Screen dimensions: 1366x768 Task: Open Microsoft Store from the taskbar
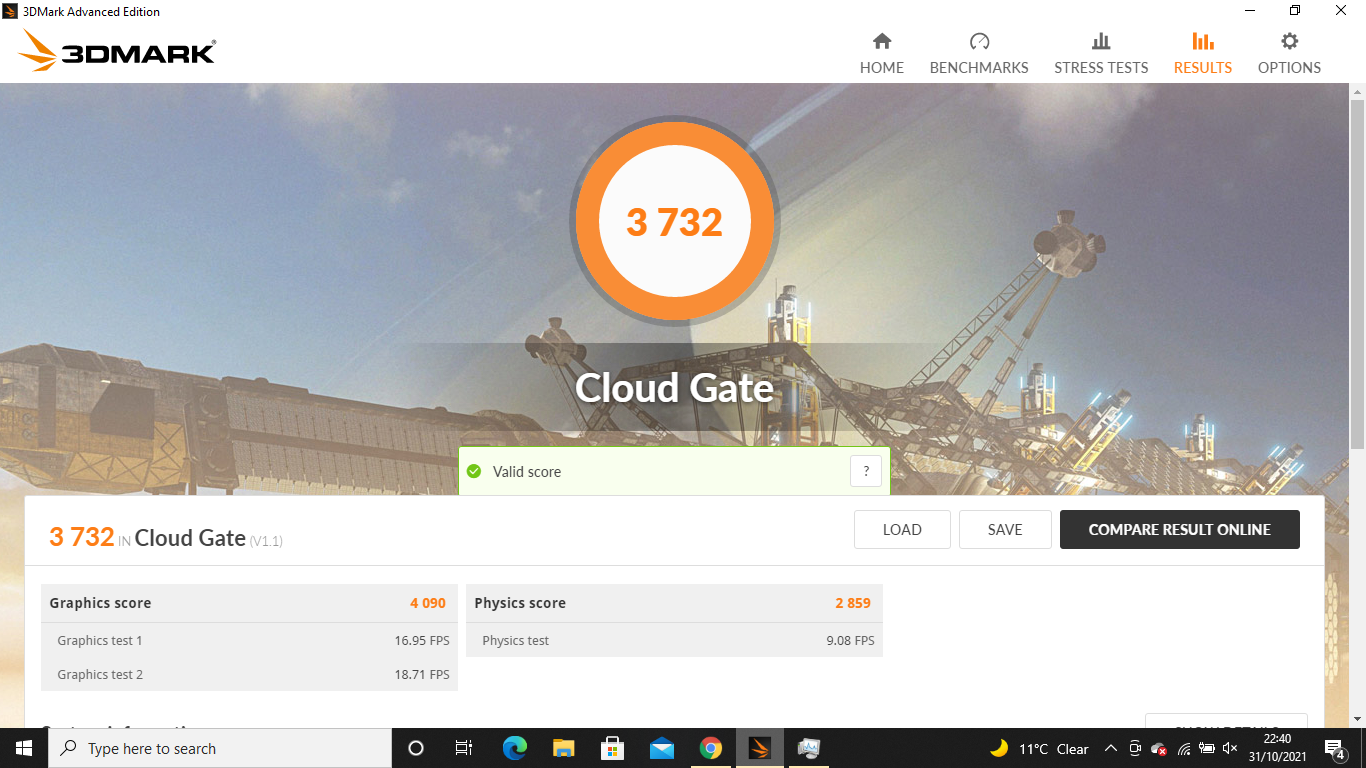coord(612,748)
